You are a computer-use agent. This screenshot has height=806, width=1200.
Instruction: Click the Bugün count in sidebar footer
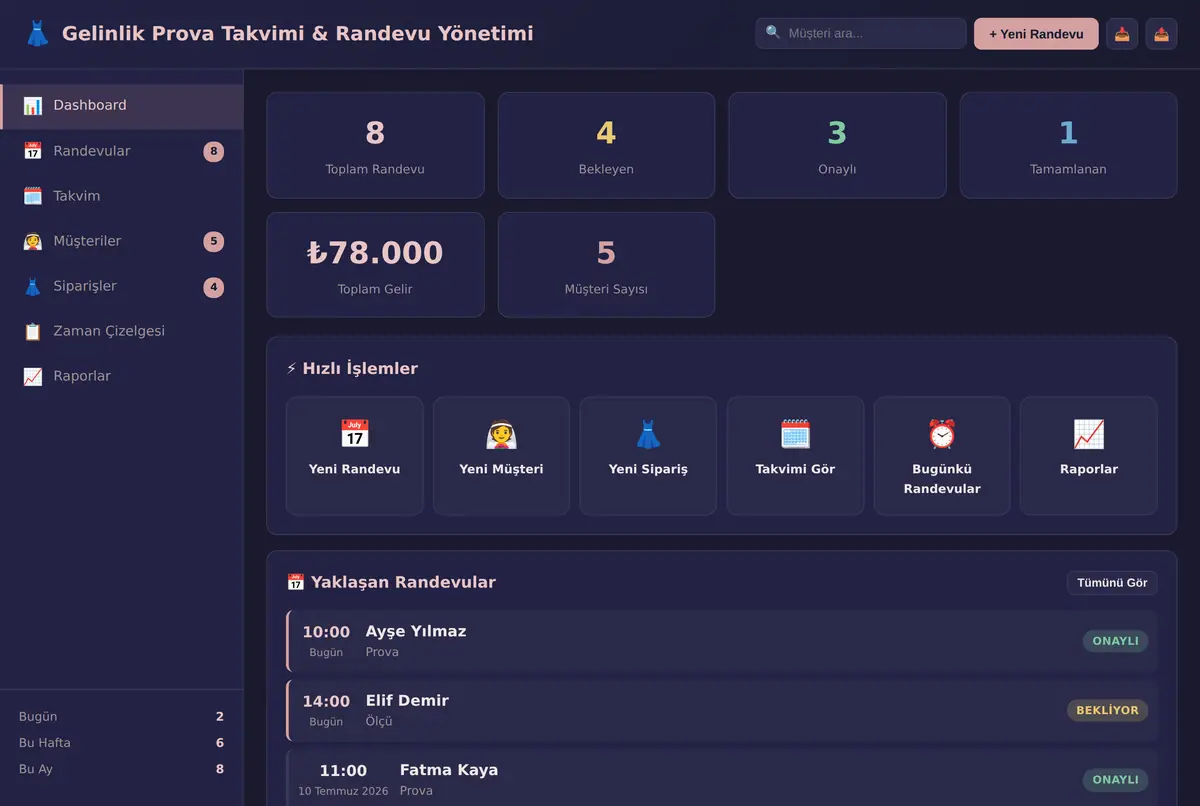[220, 717]
